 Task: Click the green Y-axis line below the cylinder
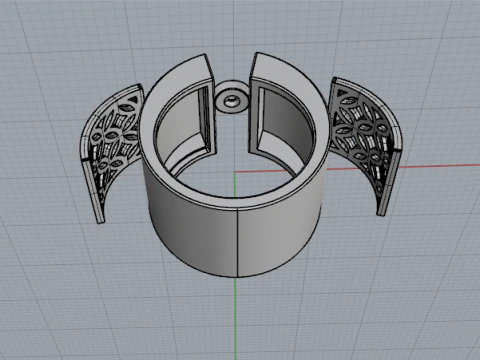[x=235, y=318]
